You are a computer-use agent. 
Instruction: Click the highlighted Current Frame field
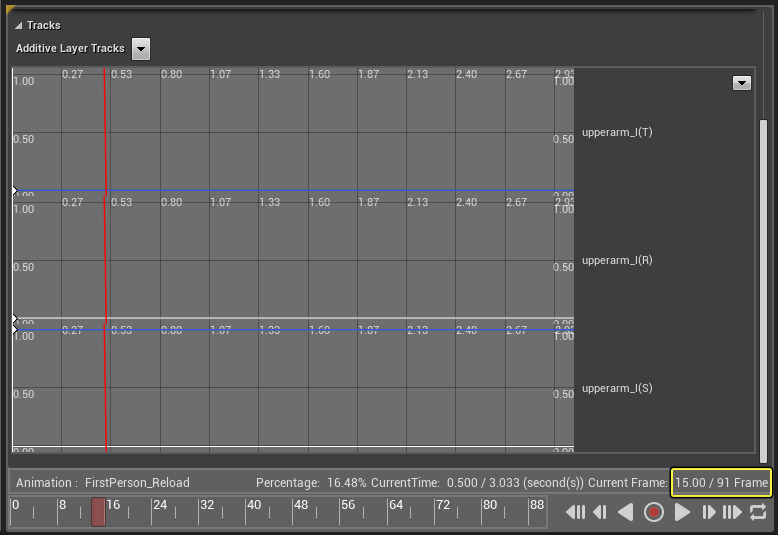pos(721,483)
